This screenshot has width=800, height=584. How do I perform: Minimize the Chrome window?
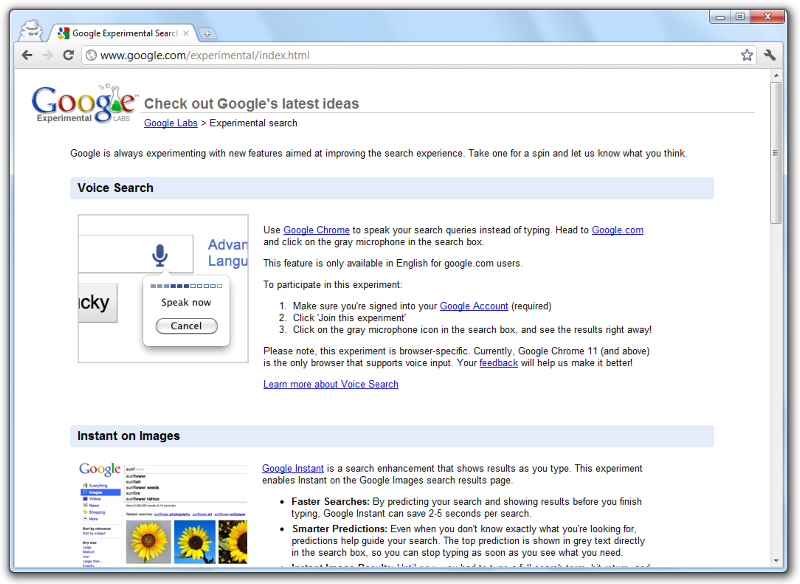(720, 17)
